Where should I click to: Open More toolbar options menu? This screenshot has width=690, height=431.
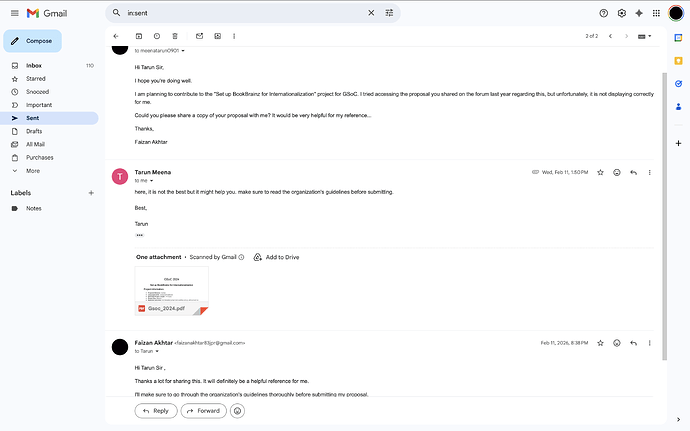tap(234, 36)
